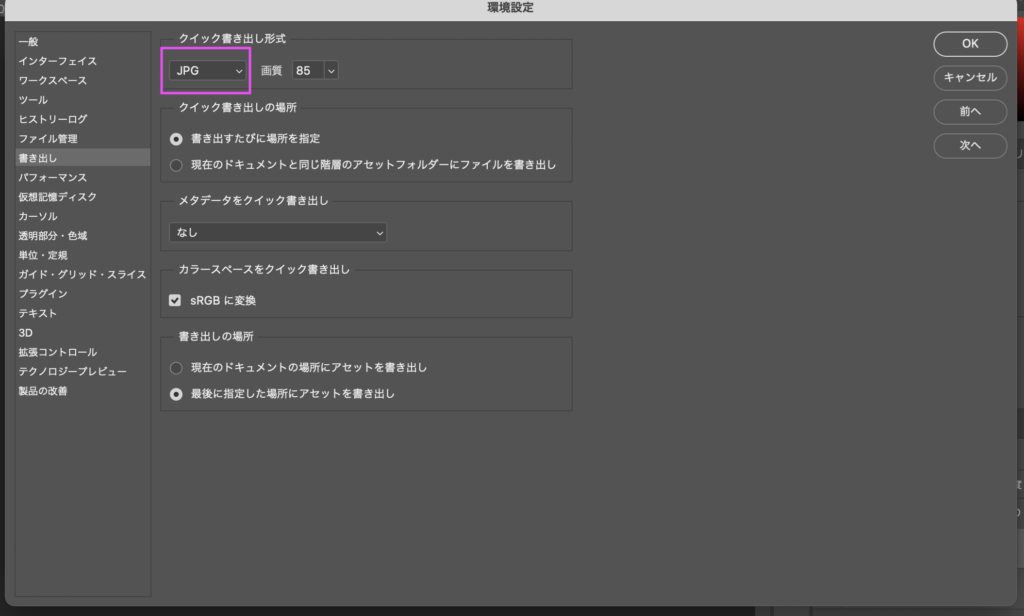
Task: Select 書き出すたびに場所を指定 radio button
Action: pos(177,139)
